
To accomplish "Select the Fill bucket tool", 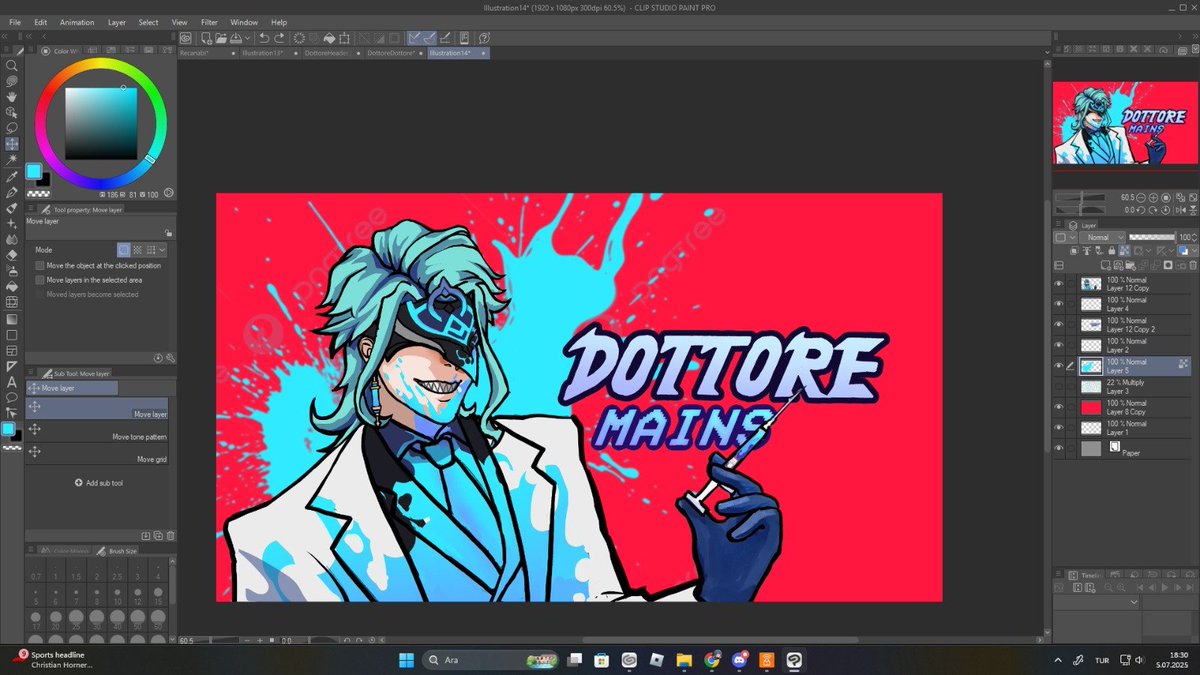I will (x=12, y=286).
